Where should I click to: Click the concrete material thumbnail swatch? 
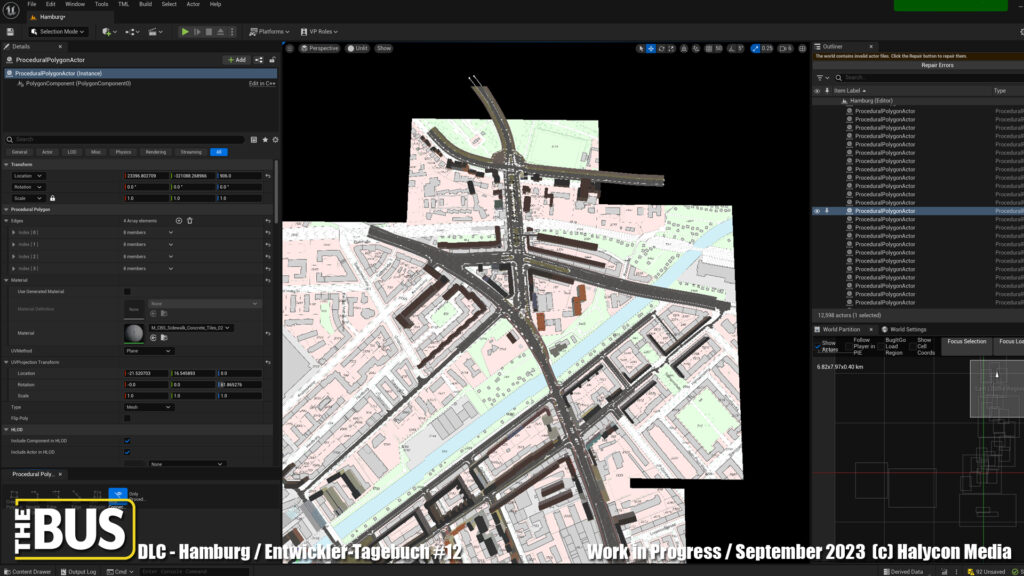pyautogui.click(x=134, y=332)
